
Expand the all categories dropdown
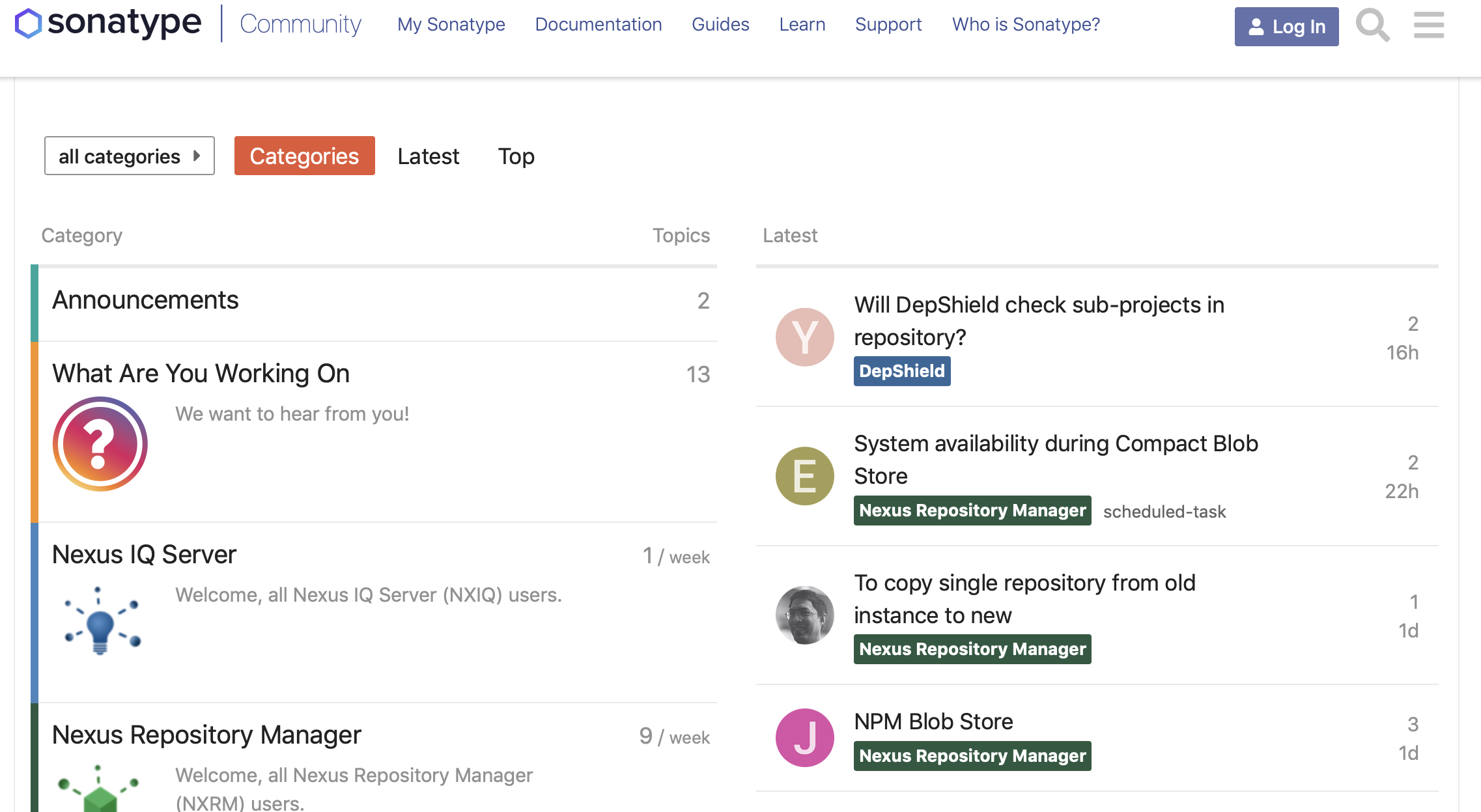[130, 156]
